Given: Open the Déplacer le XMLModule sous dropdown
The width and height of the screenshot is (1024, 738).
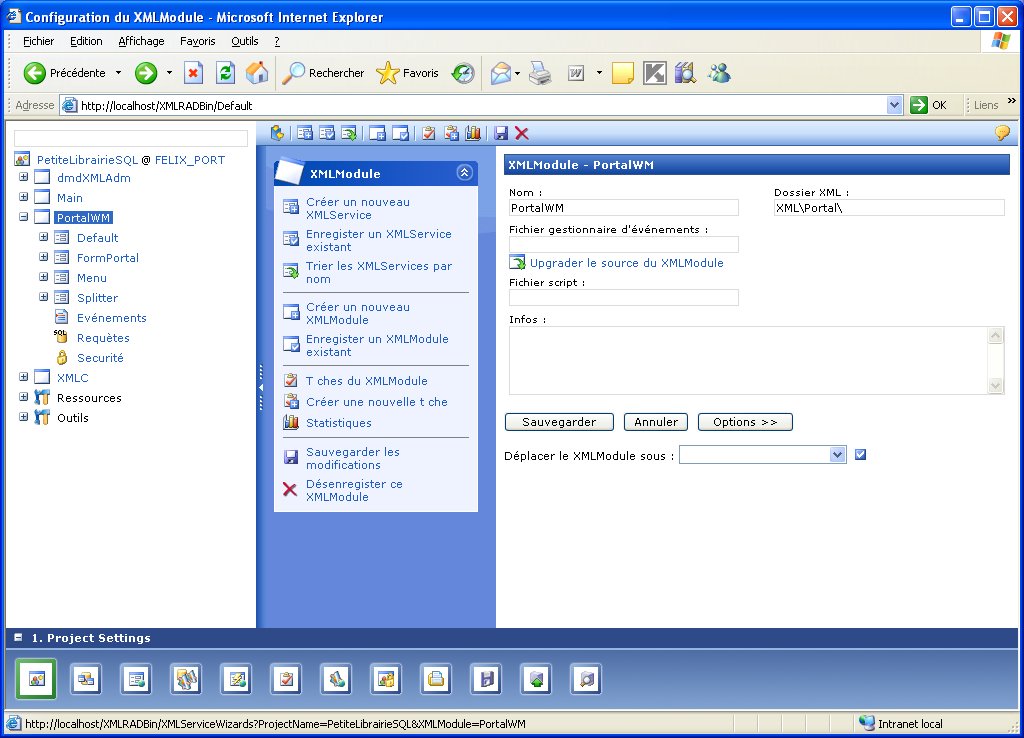Looking at the screenshot, I should 837,455.
